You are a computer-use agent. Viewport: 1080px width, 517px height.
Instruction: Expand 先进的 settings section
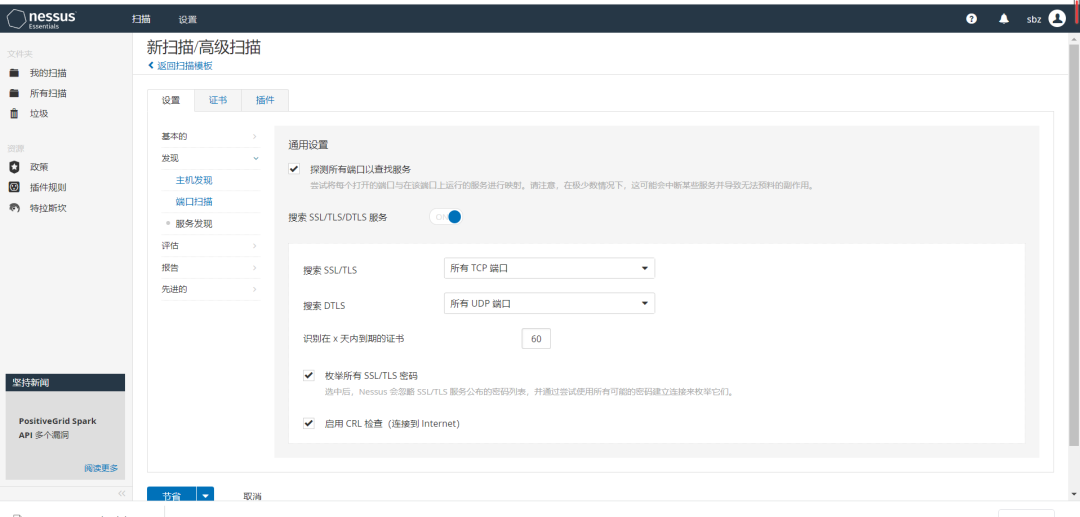210,289
